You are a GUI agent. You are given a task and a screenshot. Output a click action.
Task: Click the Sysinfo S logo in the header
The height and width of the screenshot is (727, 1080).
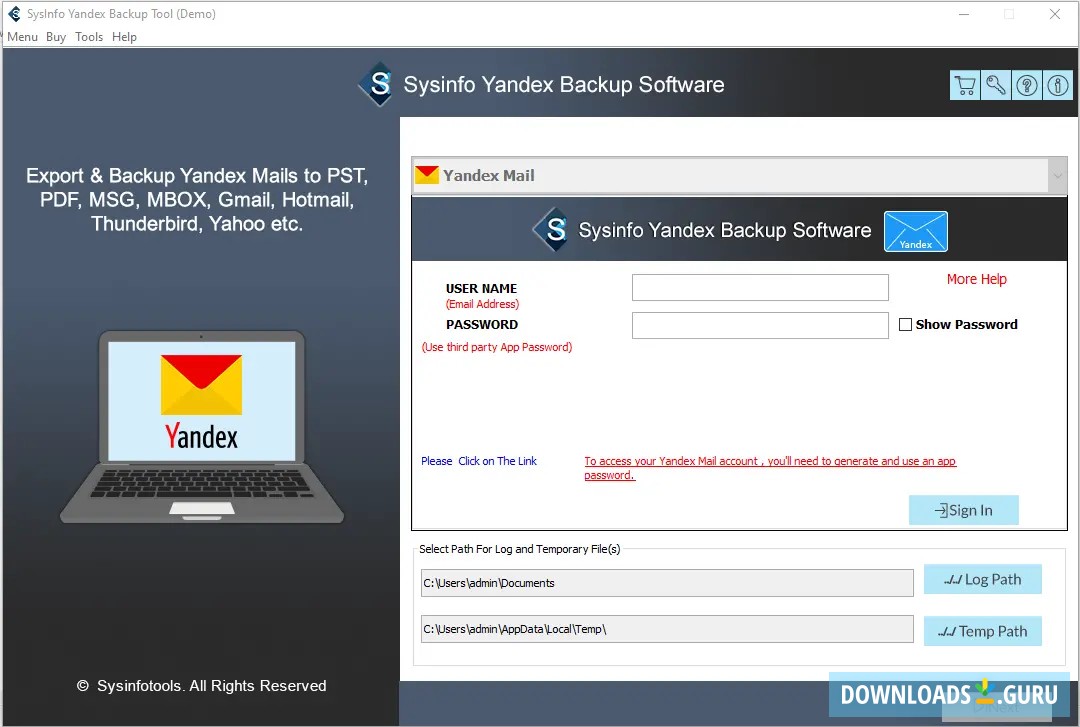pos(554,231)
